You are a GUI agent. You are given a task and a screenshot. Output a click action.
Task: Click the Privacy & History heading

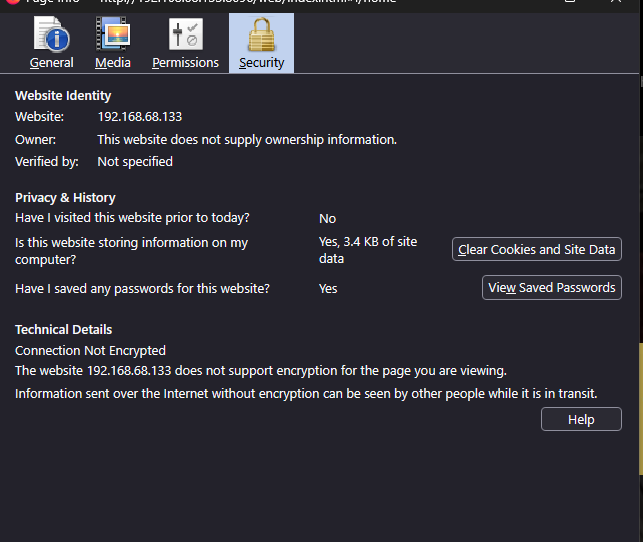(65, 197)
